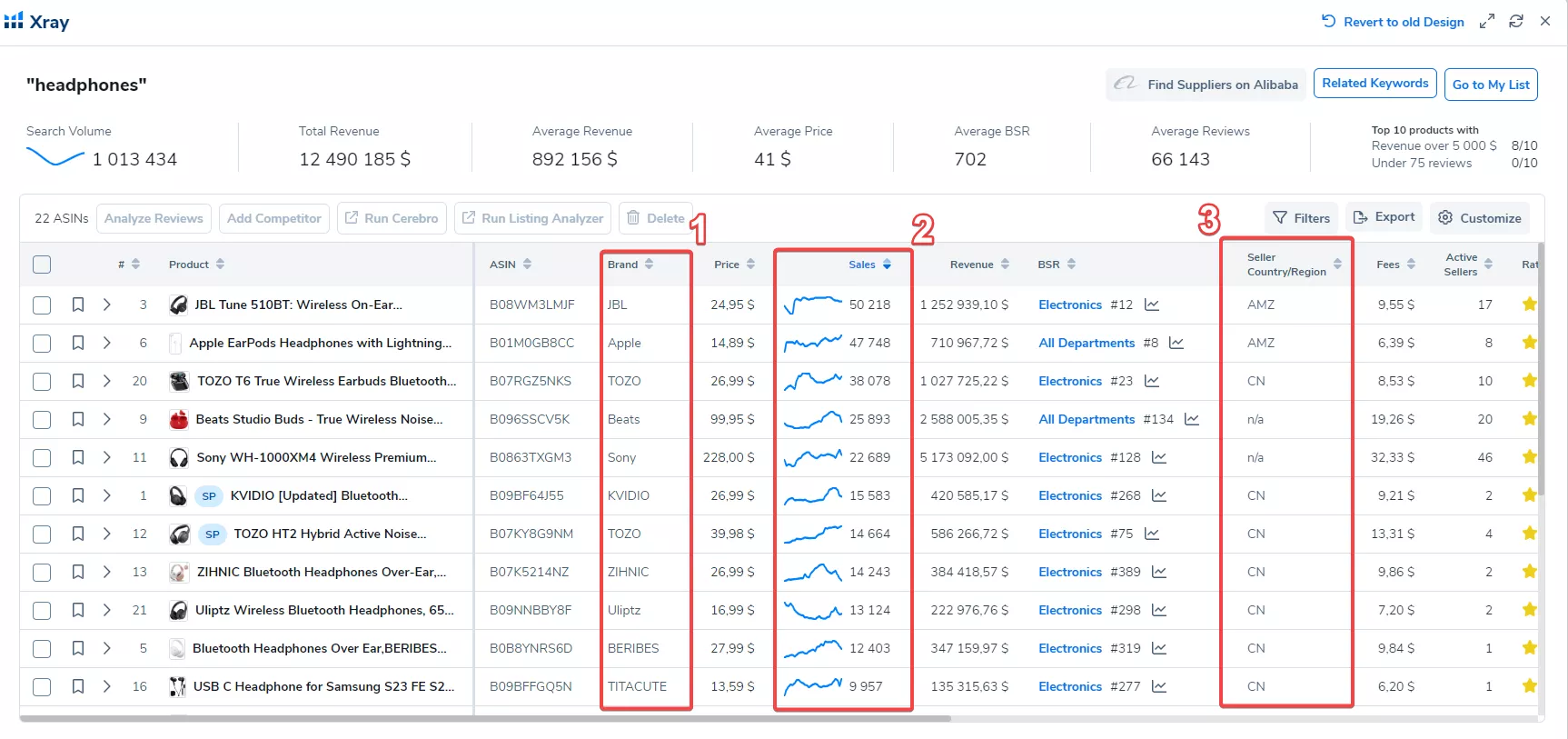This screenshot has height=739, width=1568.
Task: Expand the ZIHNIC Bluetooth Headphones row
Action: [x=107, y=572]
